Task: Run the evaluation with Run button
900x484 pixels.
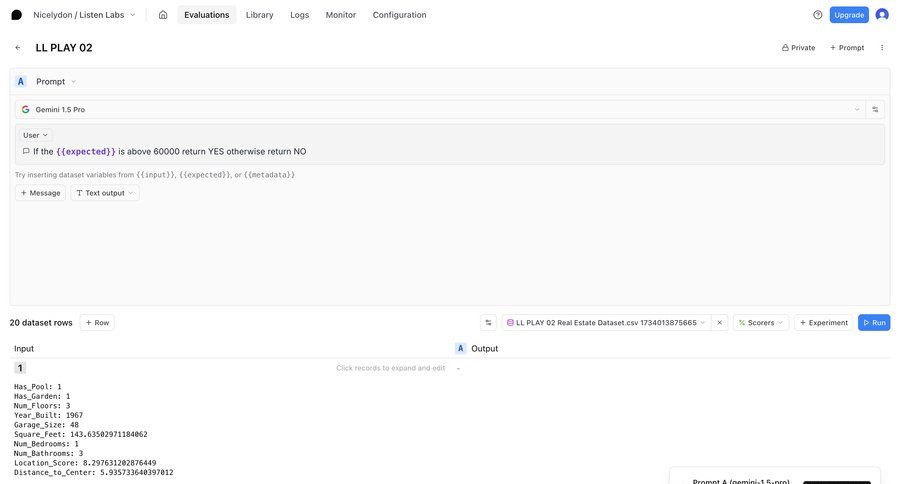Action: coord(874,323)
